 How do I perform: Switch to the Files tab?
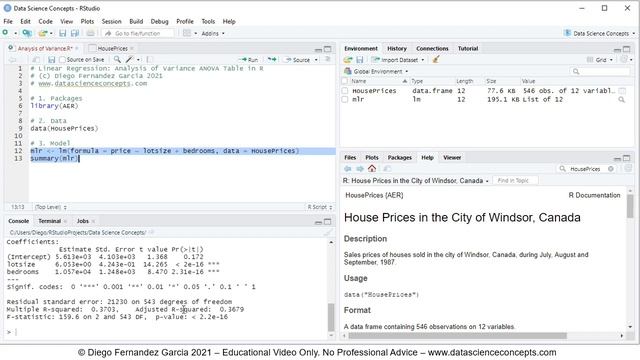click(x=350, y=158)
